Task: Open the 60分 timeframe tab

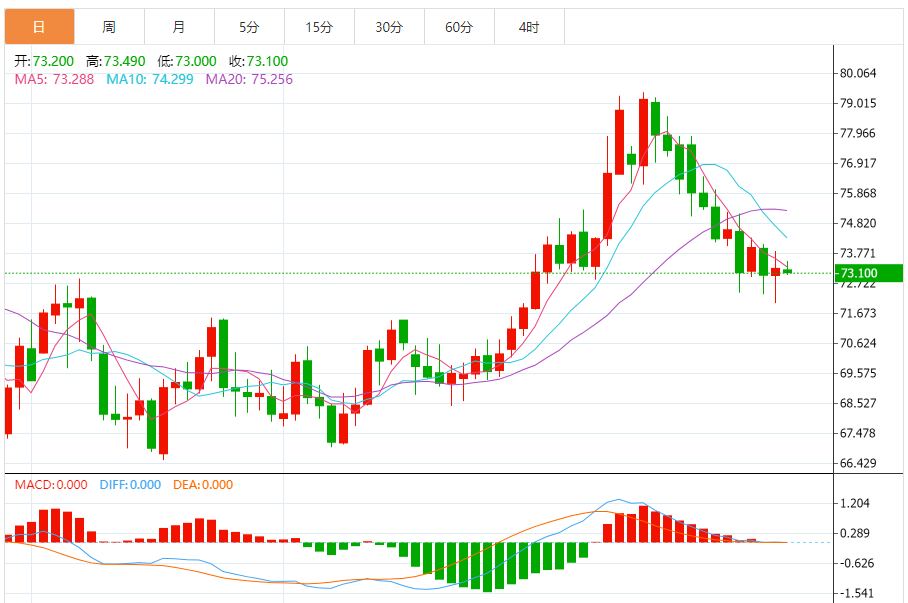Action: coord(460,27)
